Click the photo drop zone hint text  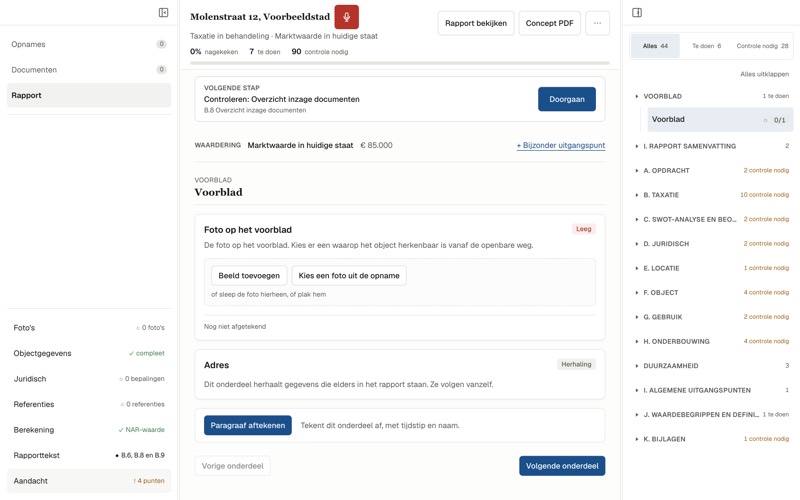[x=268, y=294]
